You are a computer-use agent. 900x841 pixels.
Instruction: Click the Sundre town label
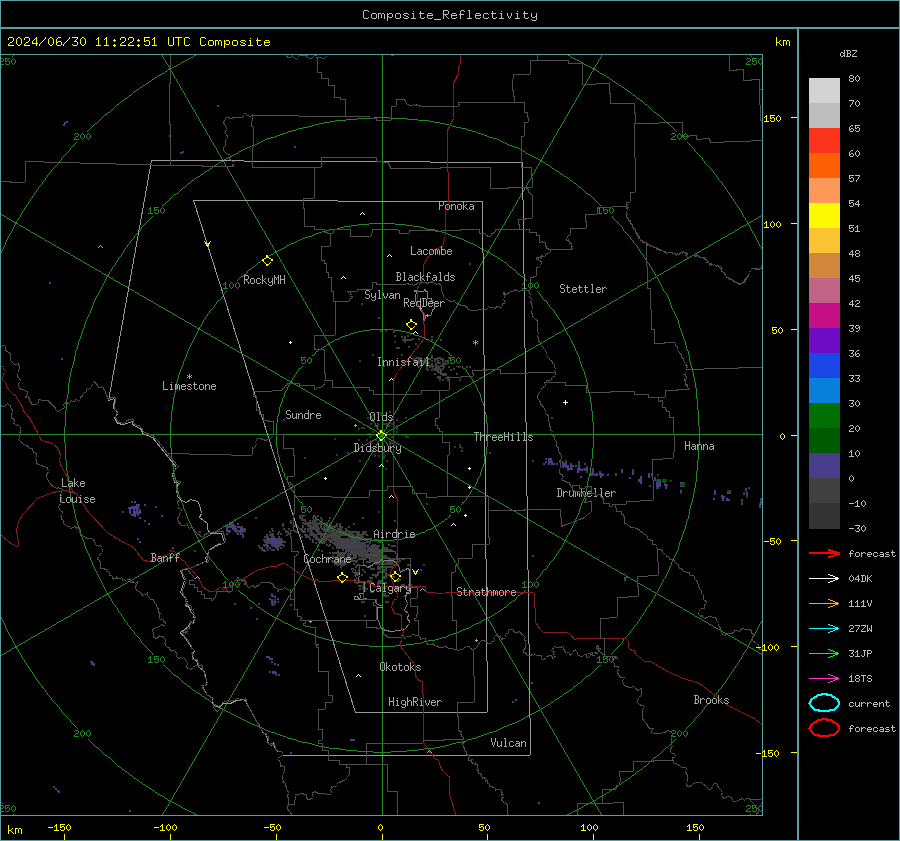(303, 415)
